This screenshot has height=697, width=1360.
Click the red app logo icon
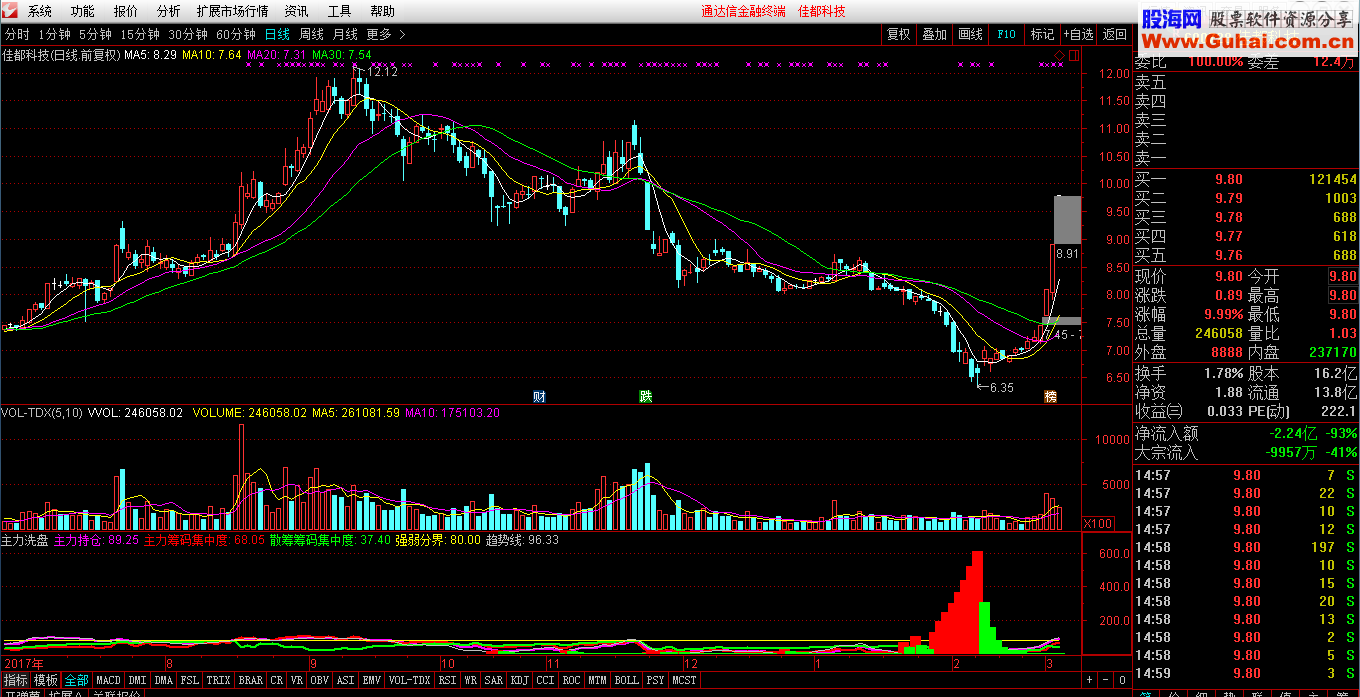coord(11,11)
